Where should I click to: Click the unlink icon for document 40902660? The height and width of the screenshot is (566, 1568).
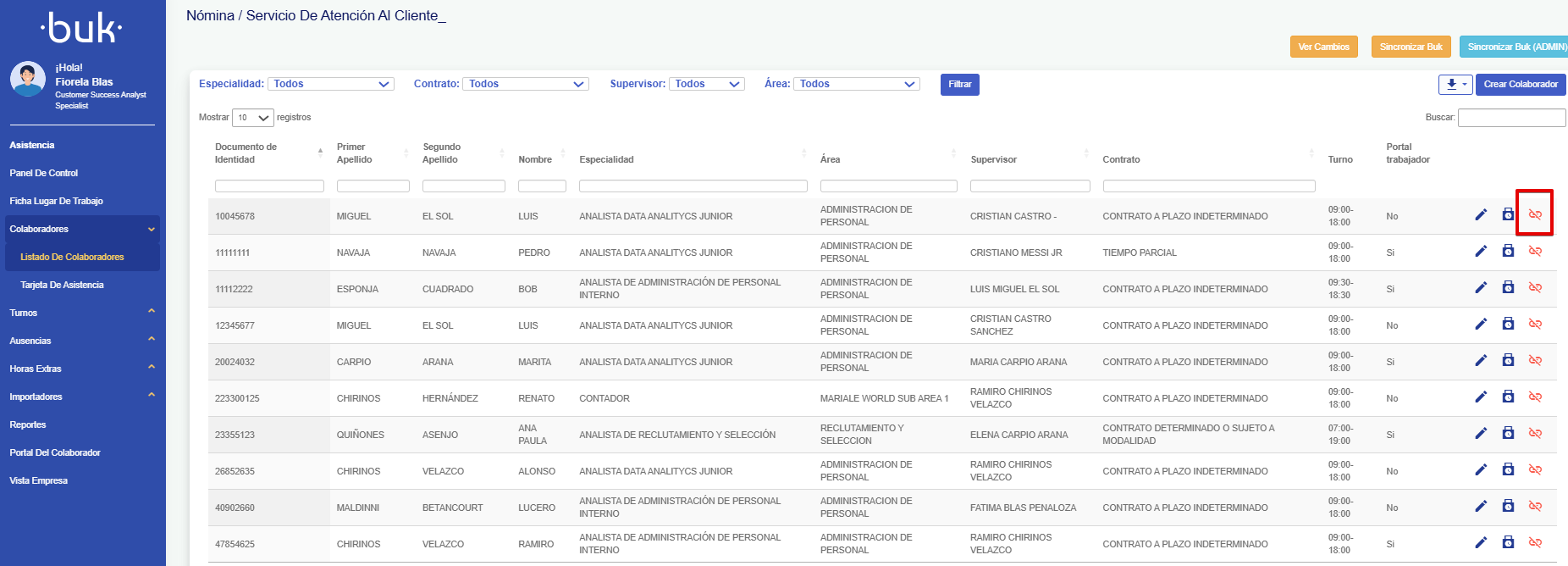[x=1535, y=507]
